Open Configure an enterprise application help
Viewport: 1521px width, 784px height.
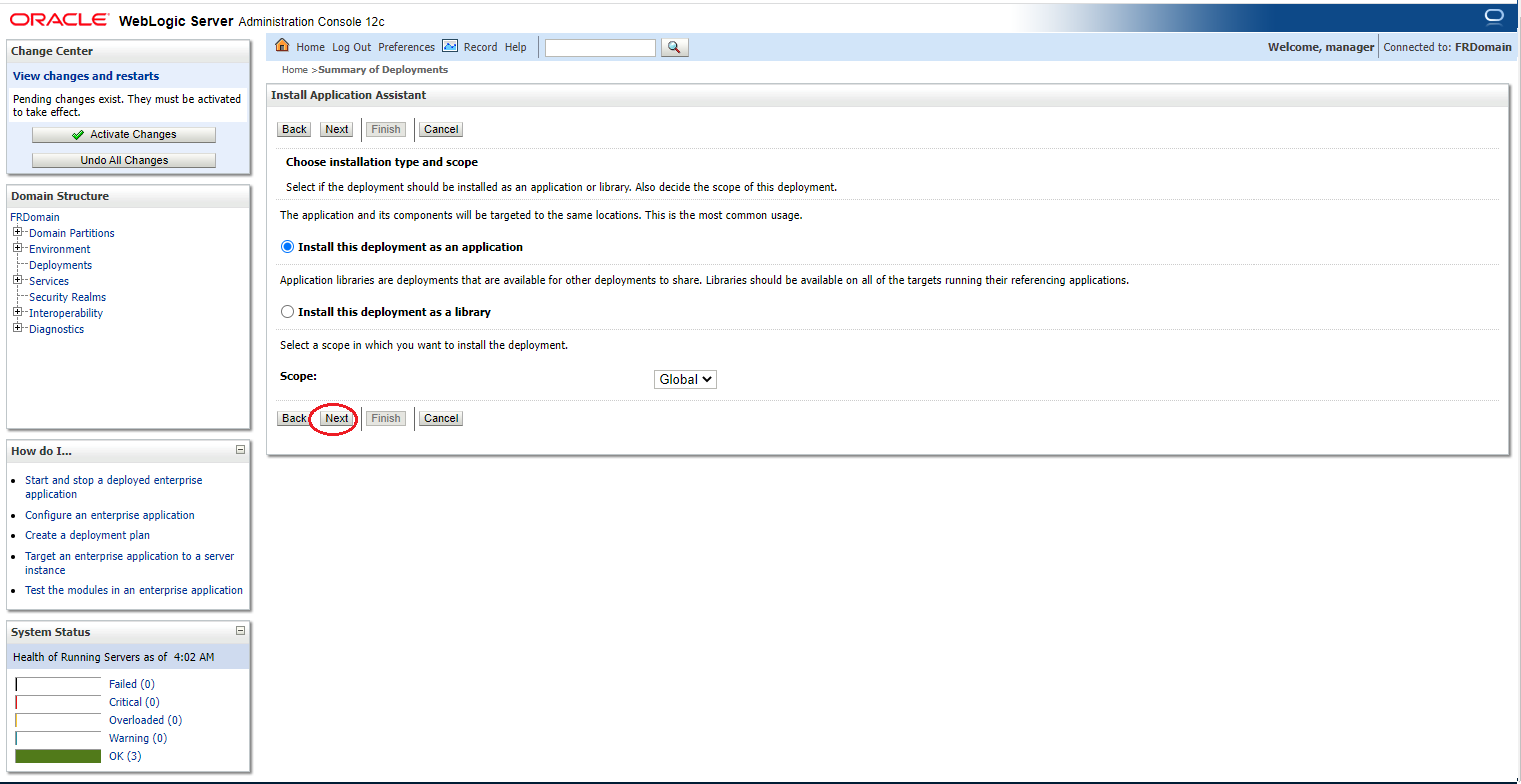click(110, 515)
